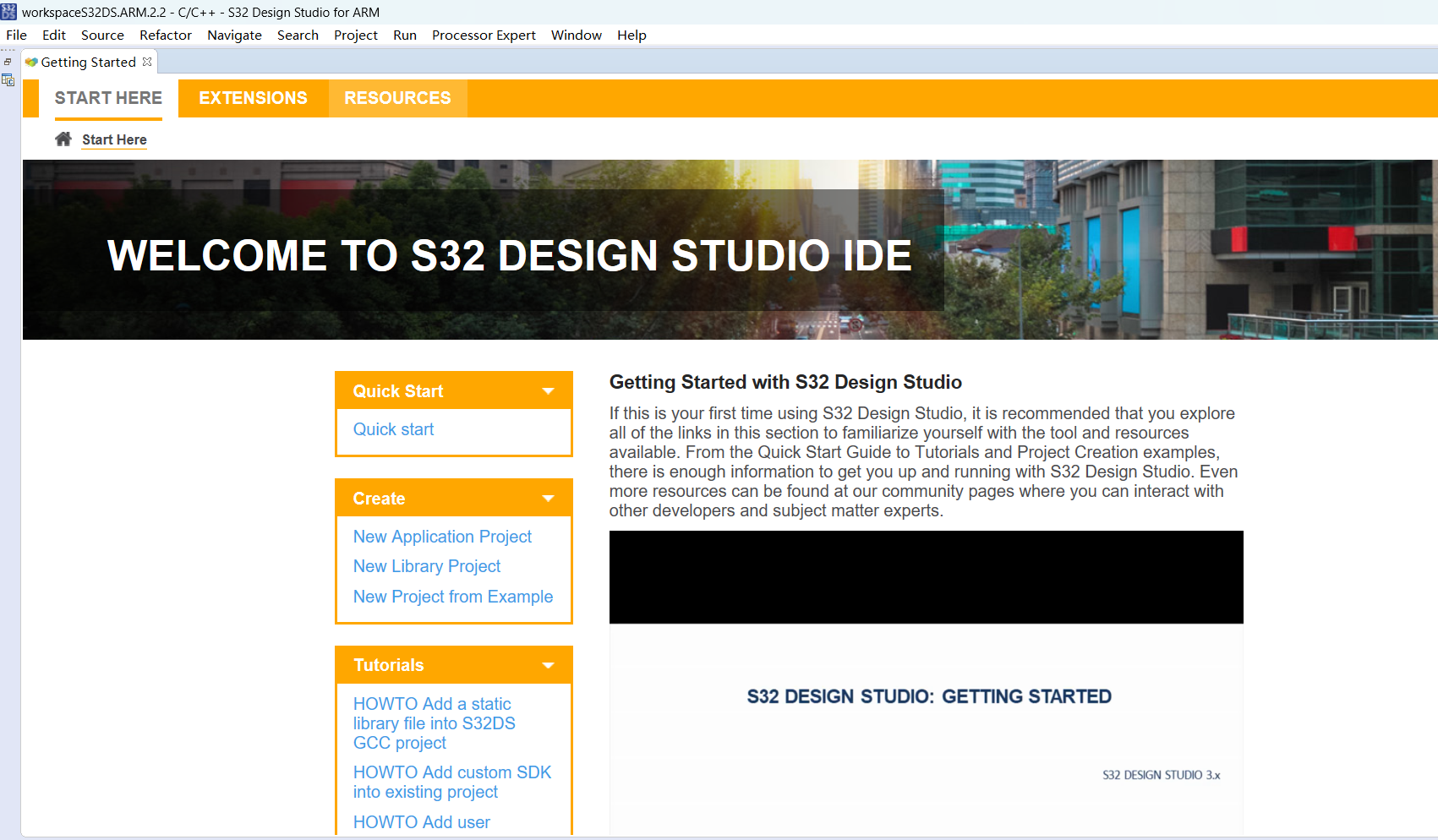This screenshot has height=840, width=1438.
Task: Click New Application Project link
Action: (x=442, y=537)
